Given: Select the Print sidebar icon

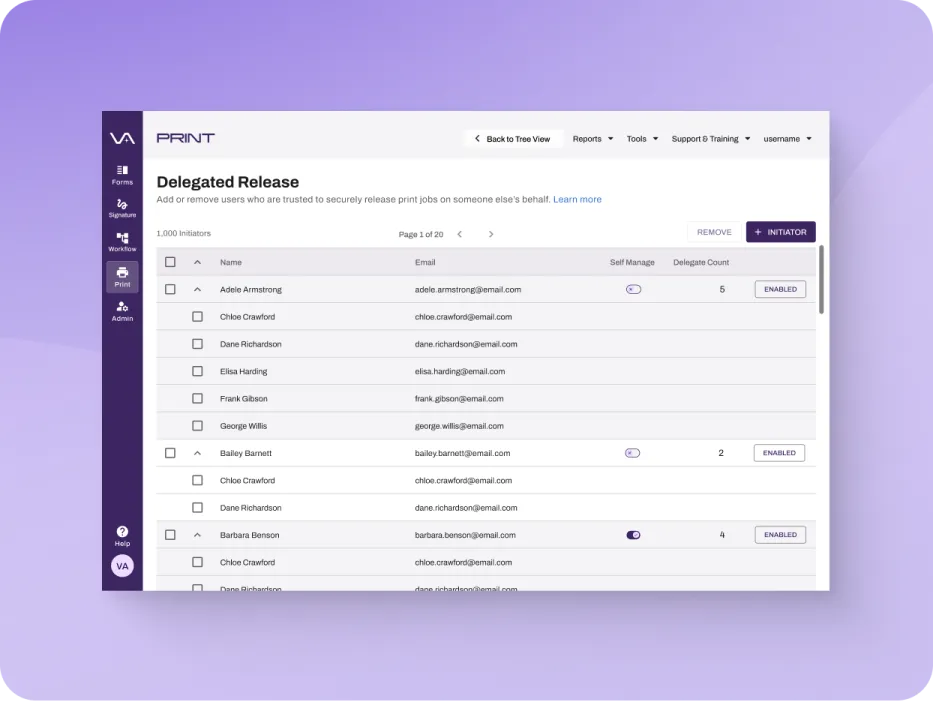Looking at the screenshot, I should [122, 276].
